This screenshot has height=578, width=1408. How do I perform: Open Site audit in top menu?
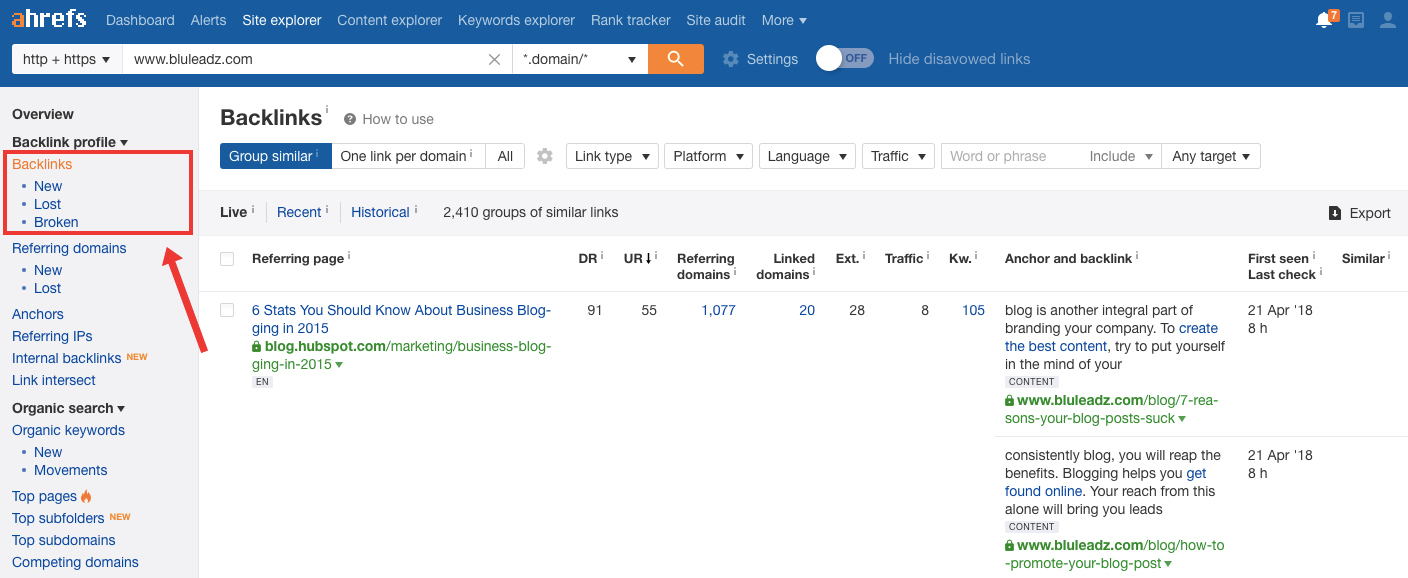click(x=716, y=20)
